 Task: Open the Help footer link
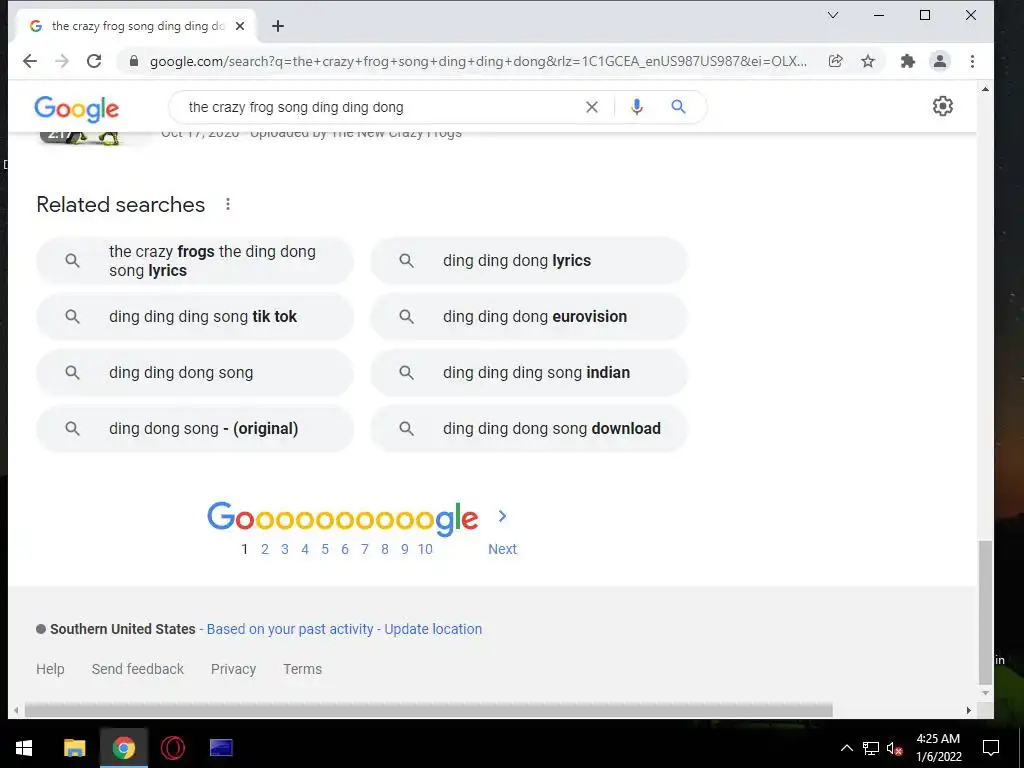50,669
